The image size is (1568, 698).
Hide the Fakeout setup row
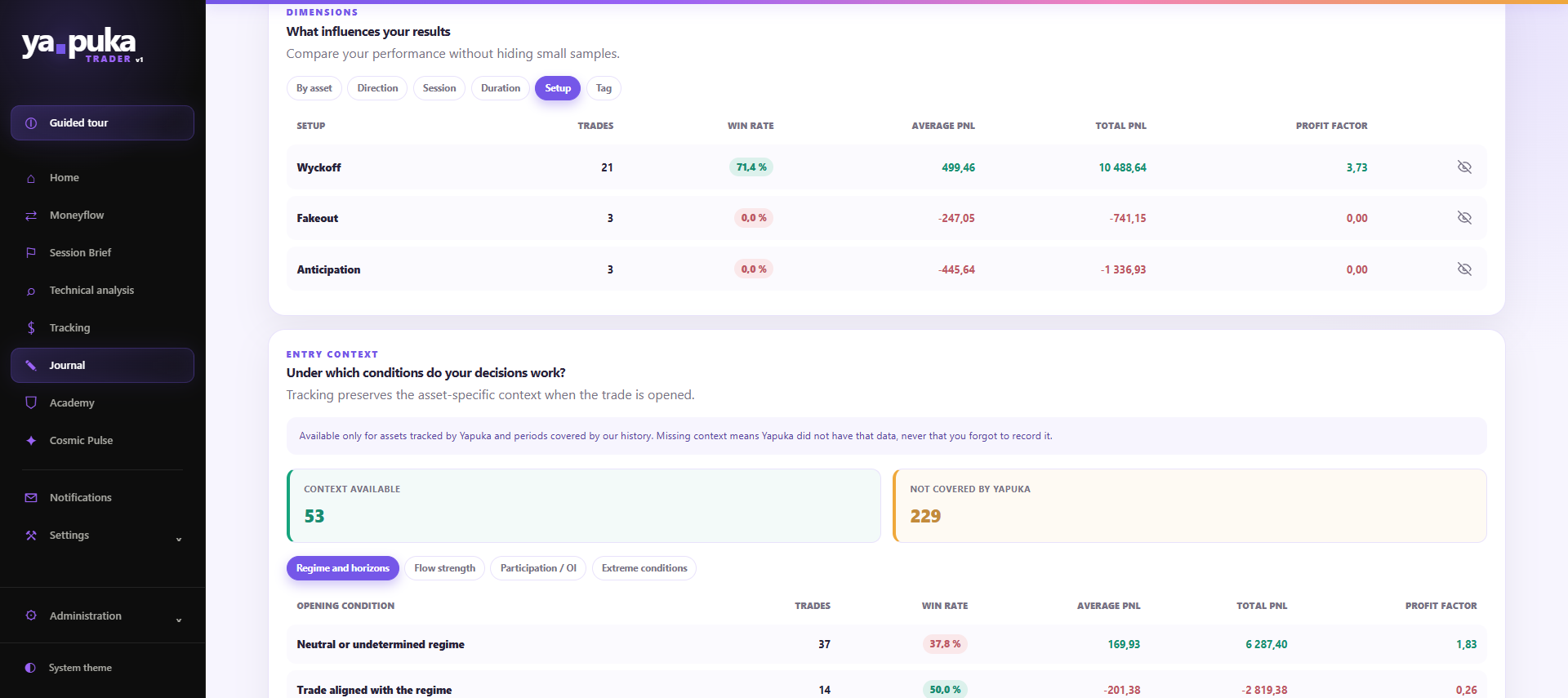[1464, 218]
